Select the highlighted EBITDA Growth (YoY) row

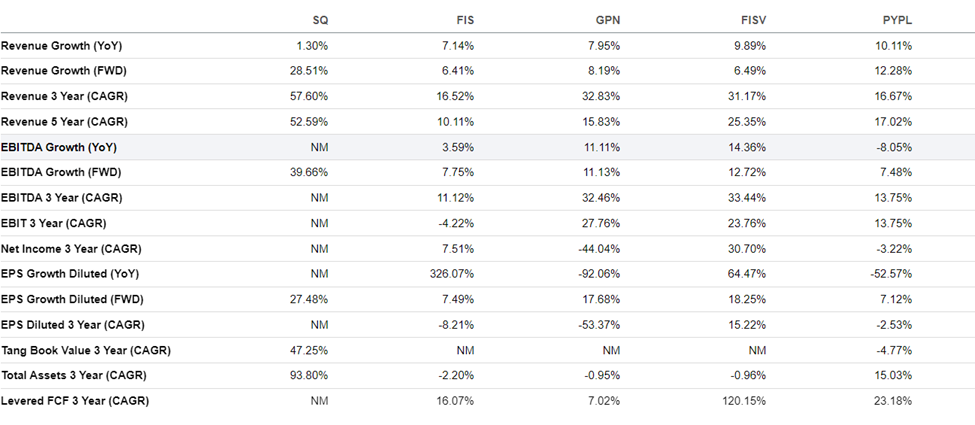coord(488,147)
